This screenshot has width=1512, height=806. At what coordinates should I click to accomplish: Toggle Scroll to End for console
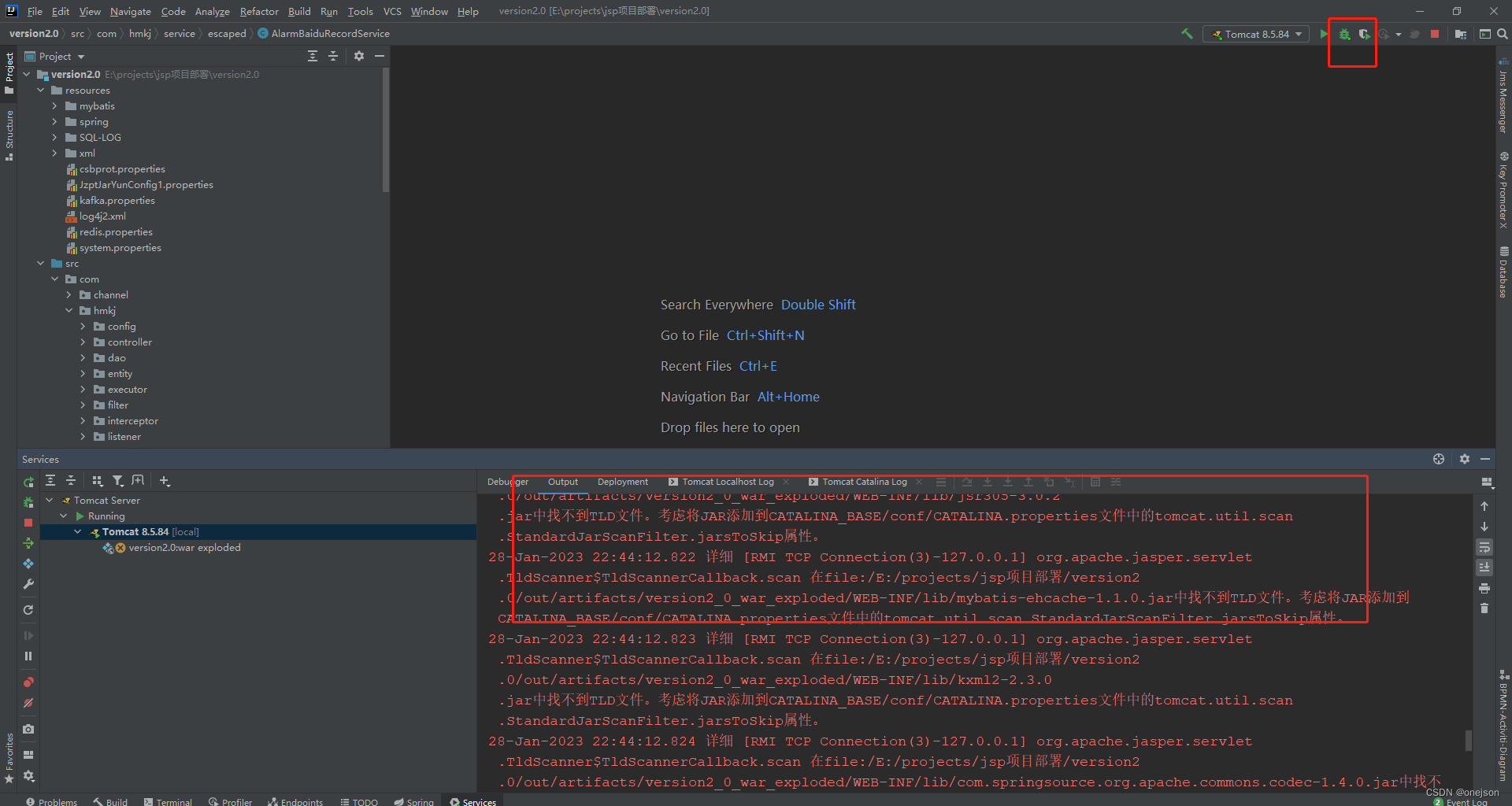(1484, 568)
